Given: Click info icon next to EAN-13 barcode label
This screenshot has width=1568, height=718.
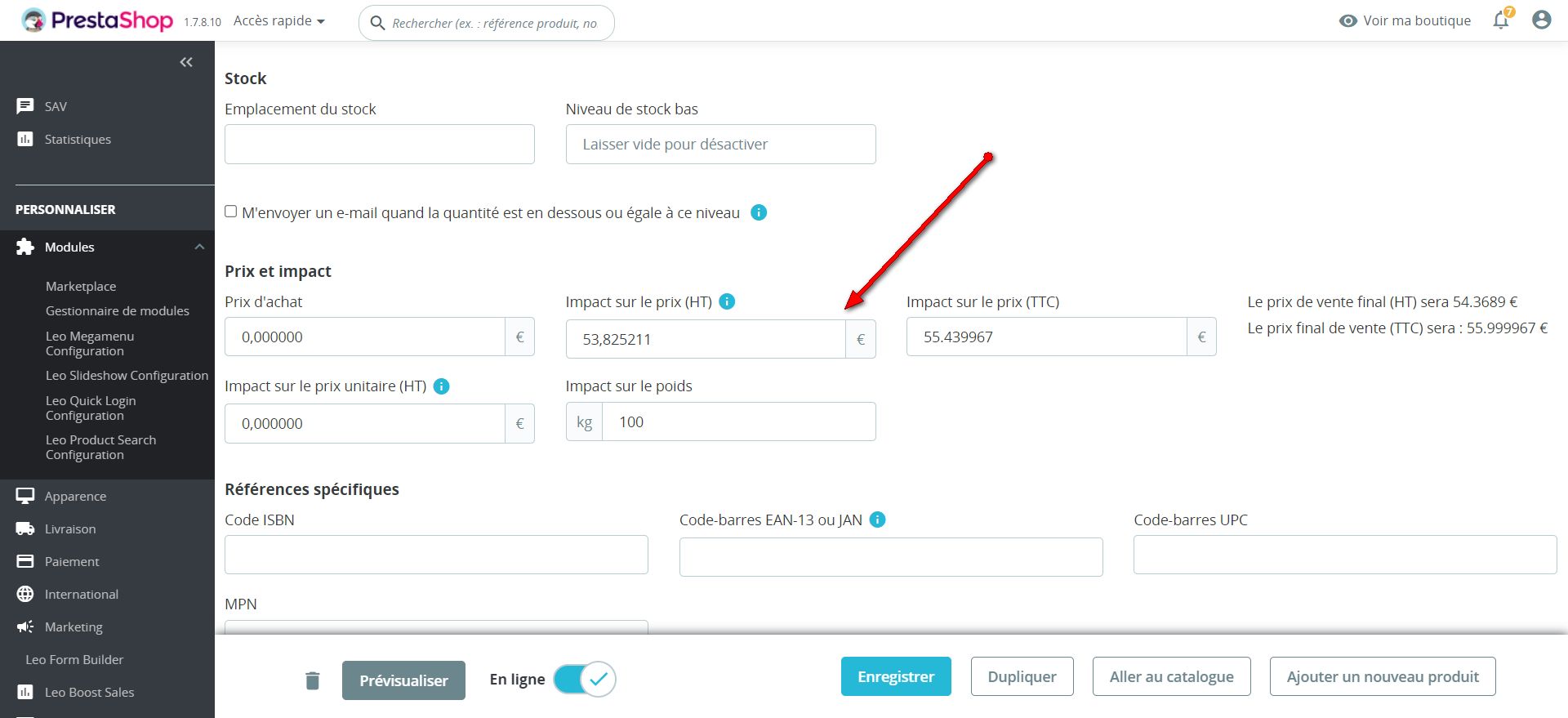Looking at the screenshot, I should [x=877, y=520].
